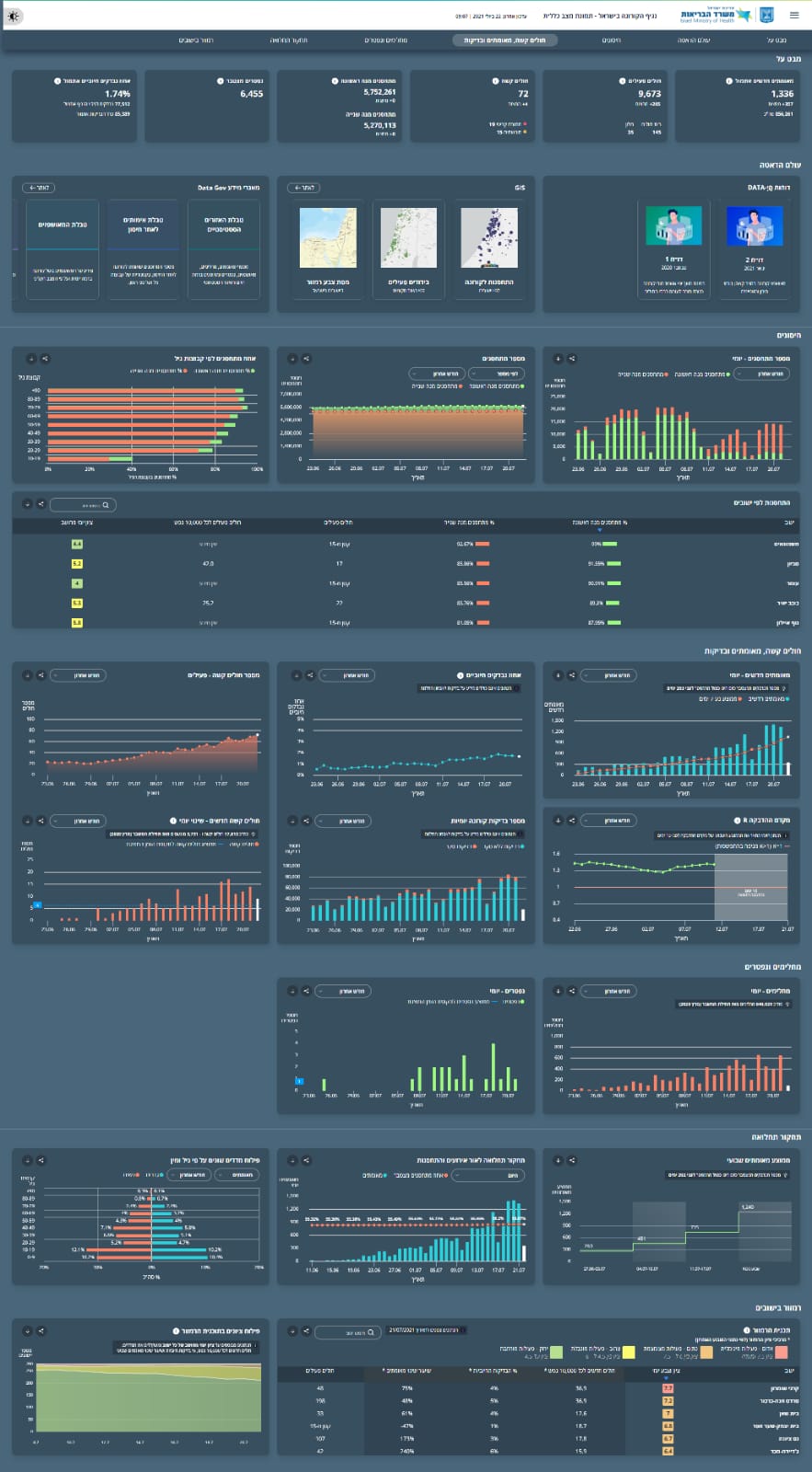Open the hamburger menu in the header
The width and height of the screenshot is (812, 1472).
(x=795, y=15)
